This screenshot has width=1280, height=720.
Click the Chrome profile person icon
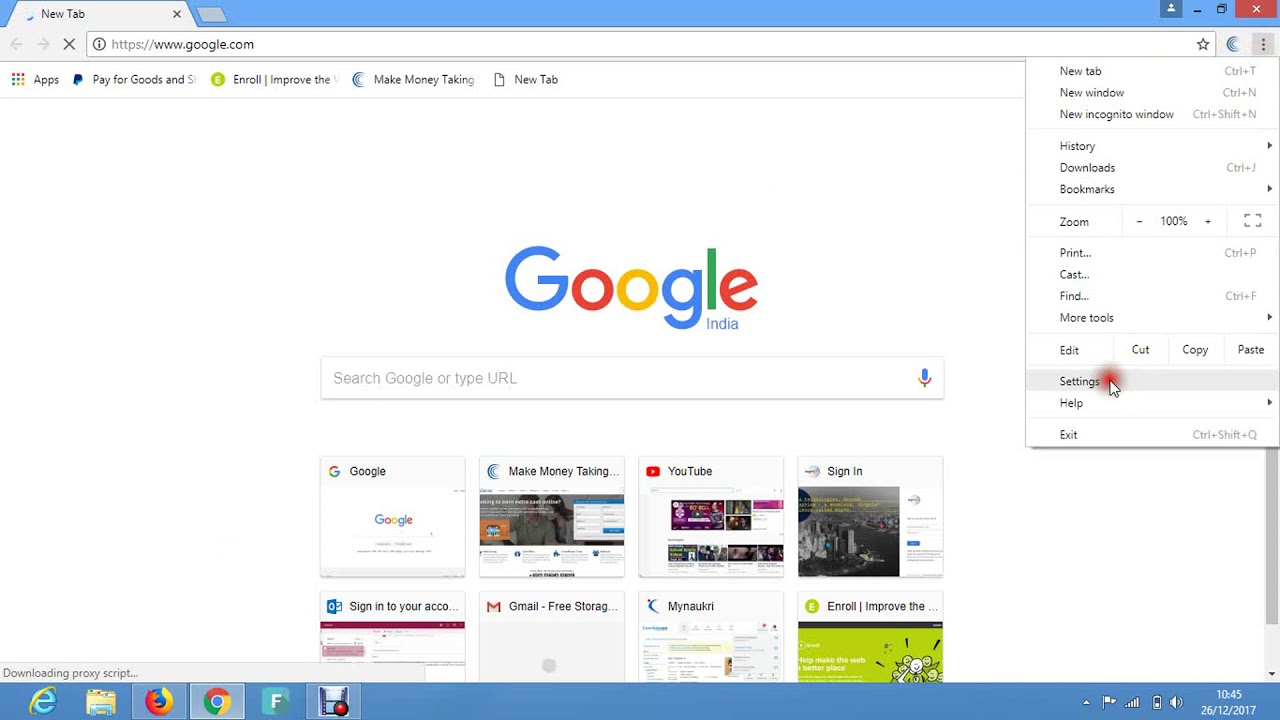coord(1171,9)
